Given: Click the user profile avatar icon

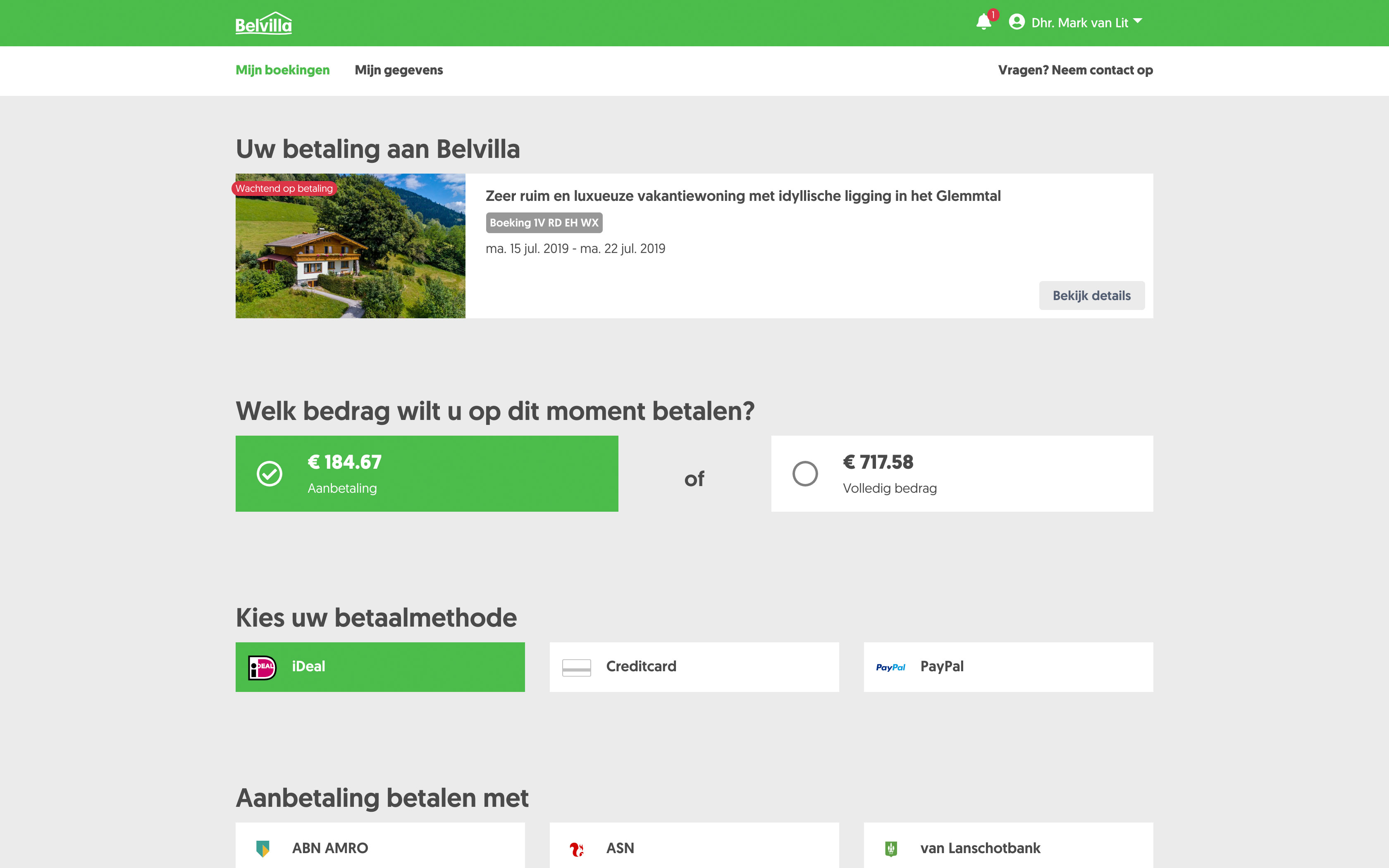Looking at the screenshot, I should point(1017,22).
